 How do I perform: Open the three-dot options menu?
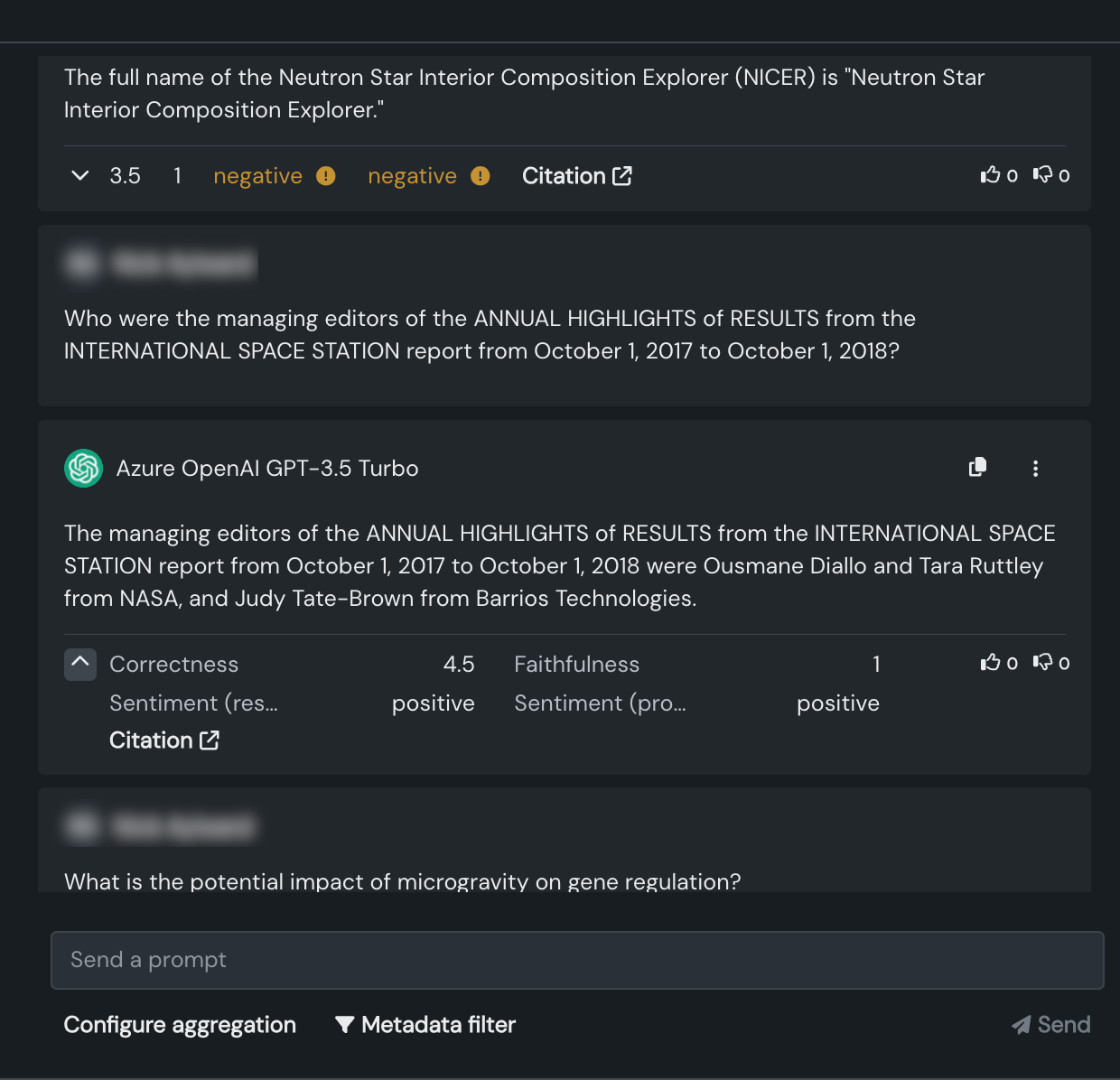1035,468
